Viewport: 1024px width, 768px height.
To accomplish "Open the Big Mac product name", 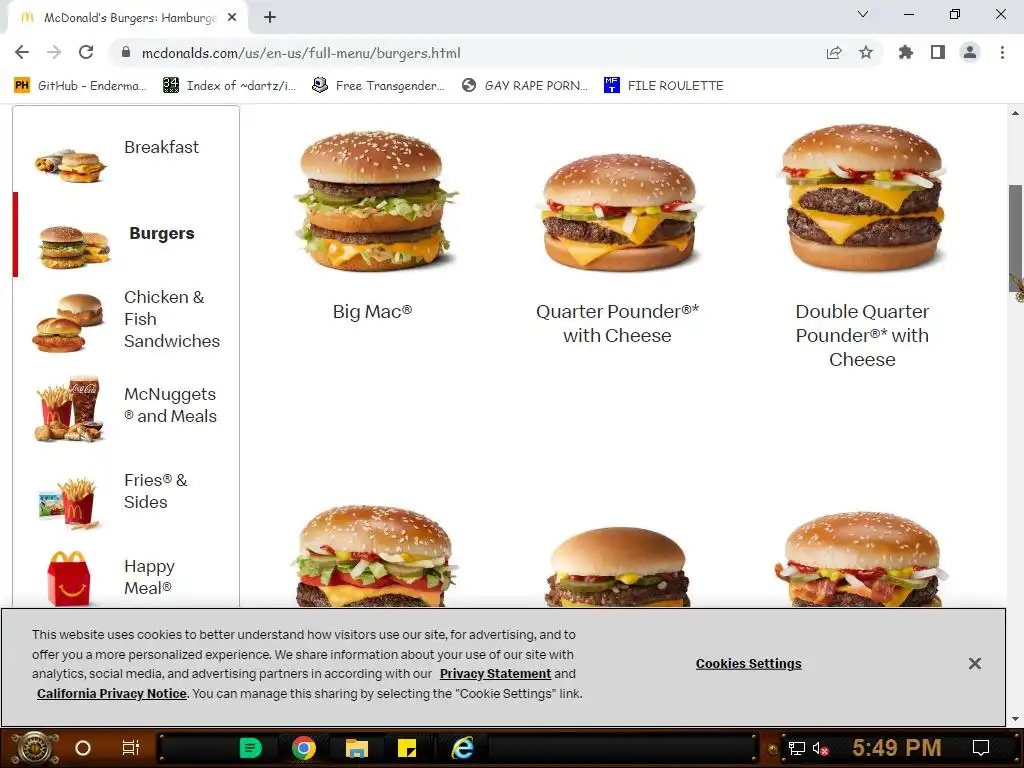I will click(x=372, y=312).
